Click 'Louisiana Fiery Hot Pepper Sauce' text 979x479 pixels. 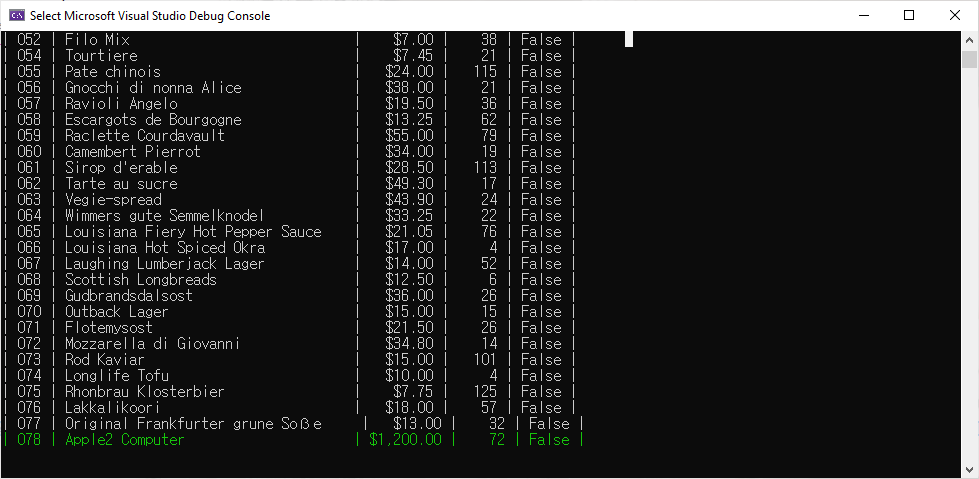(x=193, y=232)
